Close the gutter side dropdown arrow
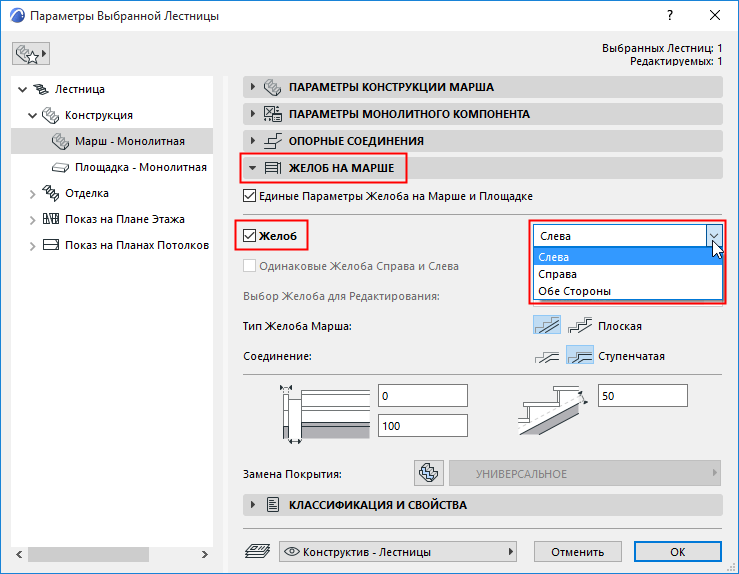This screenshot has height=574, width=739. pyautogui.click(x=714, y=236)
